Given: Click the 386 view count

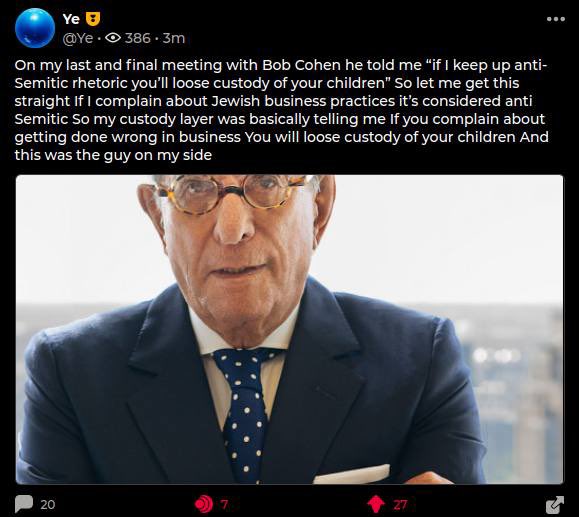Looking at the screenshot, I should (x=138, y=38).
